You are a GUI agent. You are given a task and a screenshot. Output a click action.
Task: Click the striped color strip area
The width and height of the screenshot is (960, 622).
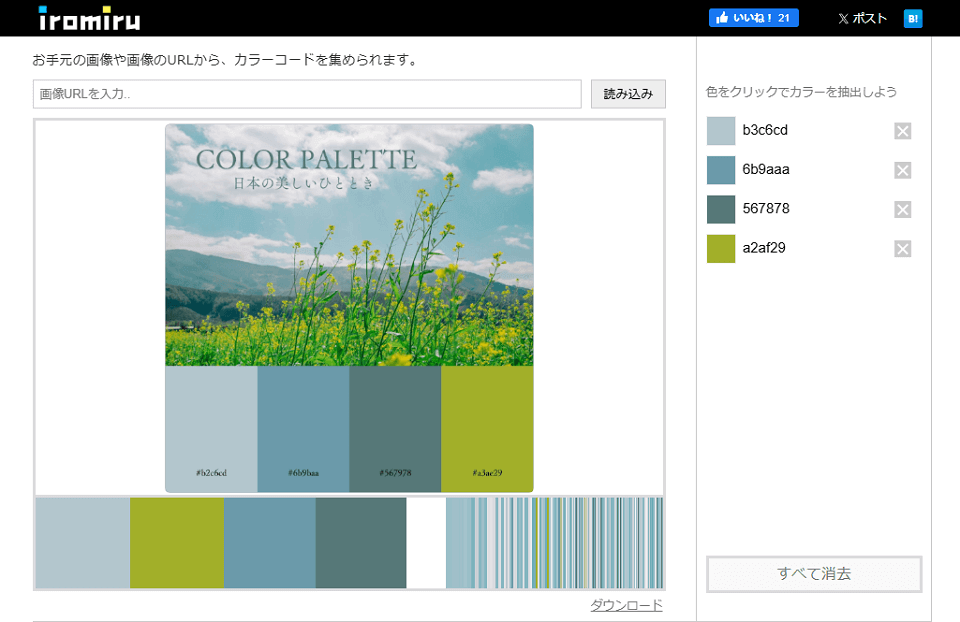coord(555,543)
